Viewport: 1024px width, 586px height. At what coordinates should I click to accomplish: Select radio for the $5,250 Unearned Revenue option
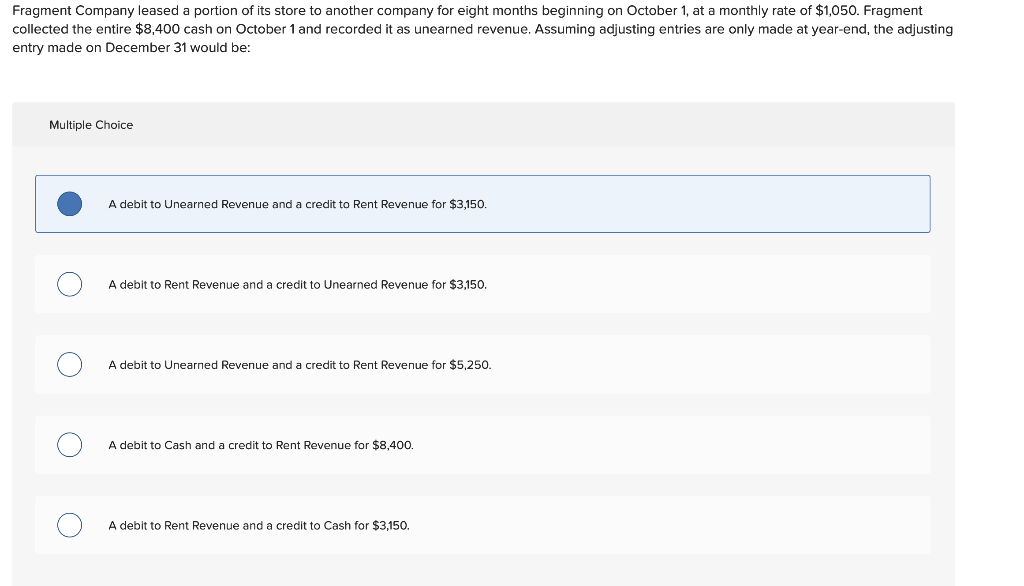tap(69, 365)
